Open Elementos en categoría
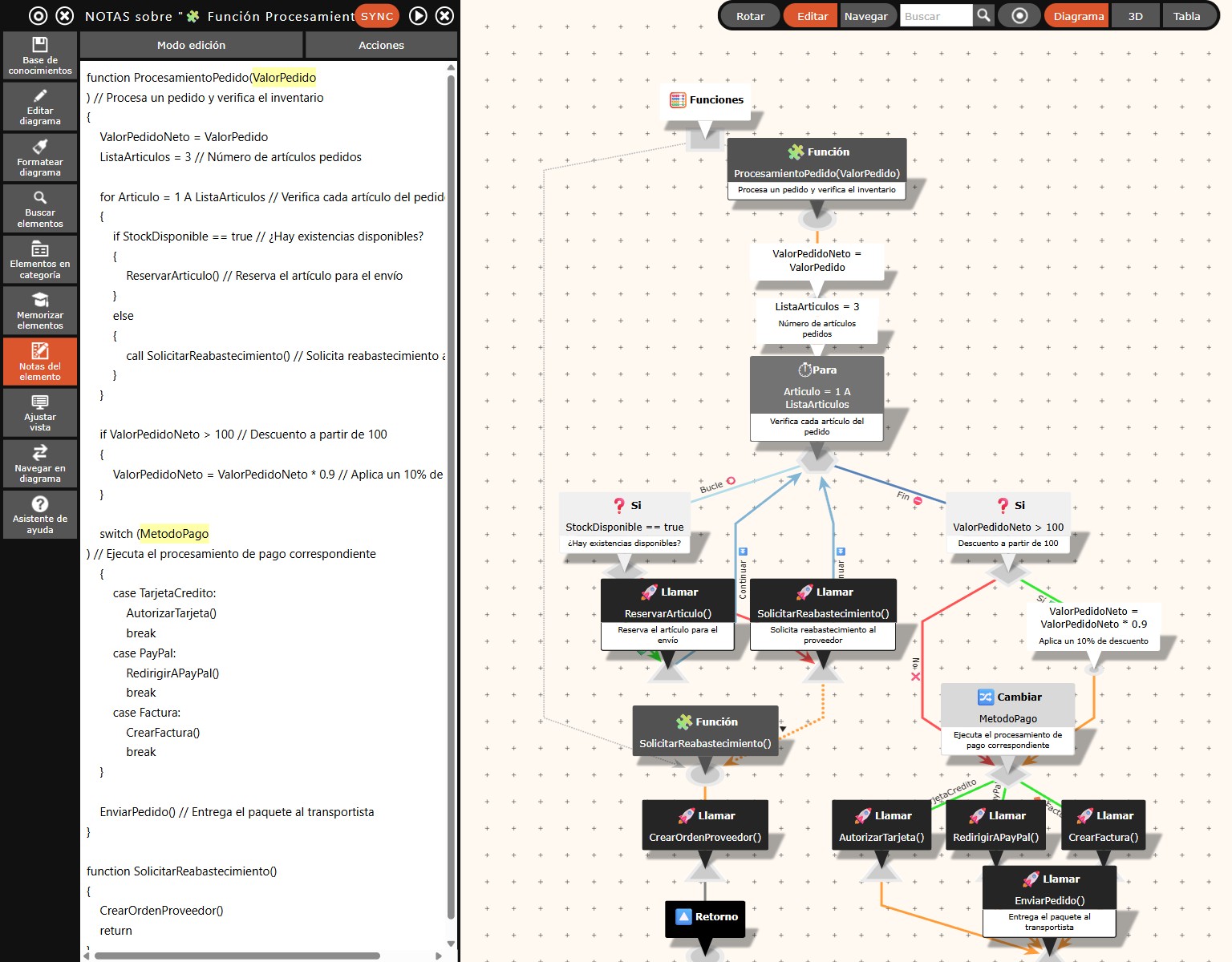 pos(40,259)
